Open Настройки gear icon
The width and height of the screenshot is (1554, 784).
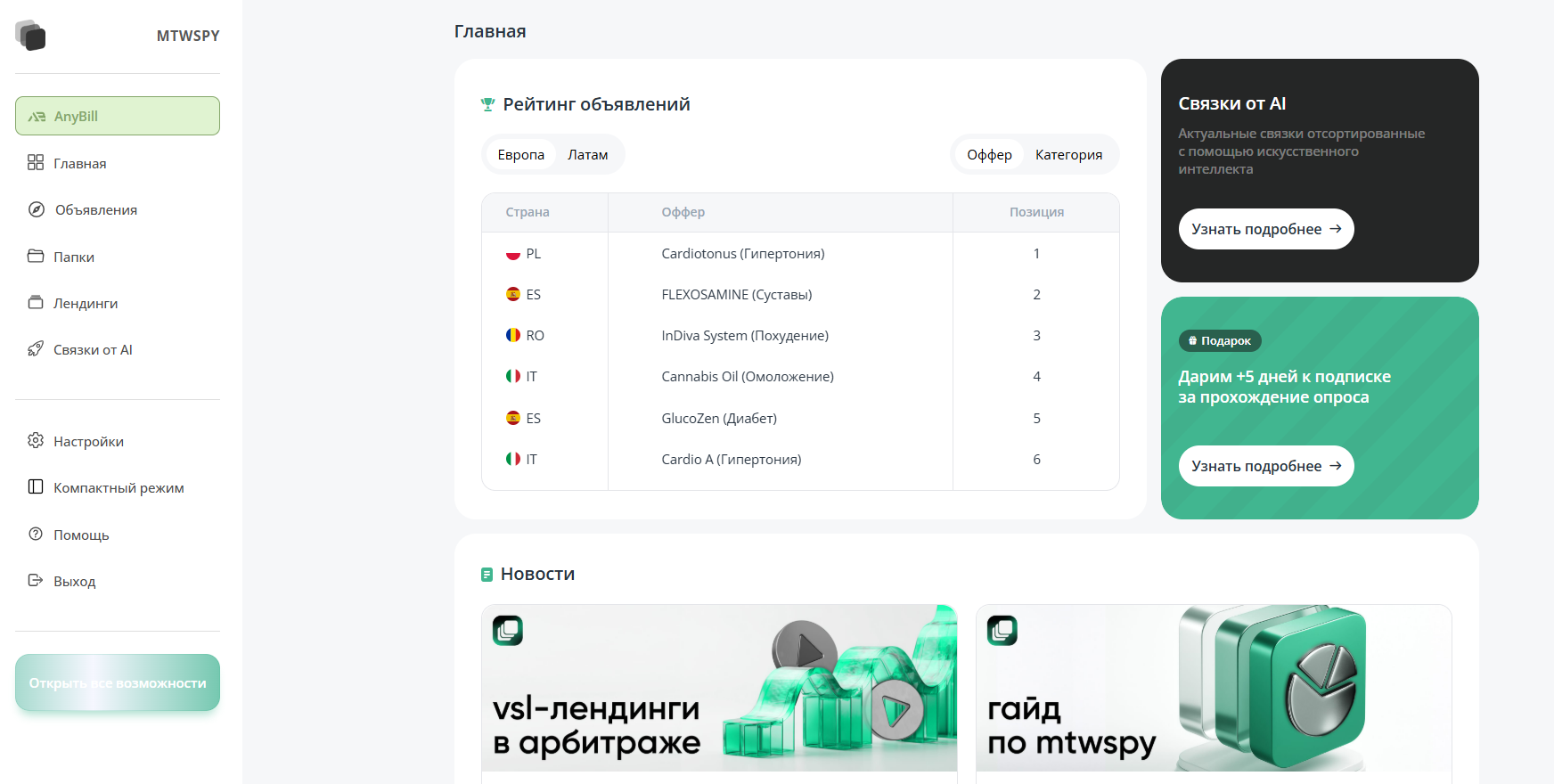(36, 441)
